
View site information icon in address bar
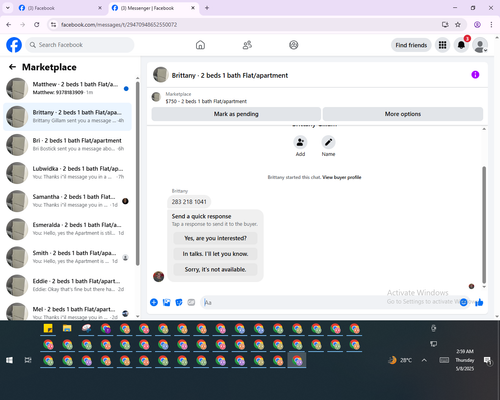coord(53,24)
